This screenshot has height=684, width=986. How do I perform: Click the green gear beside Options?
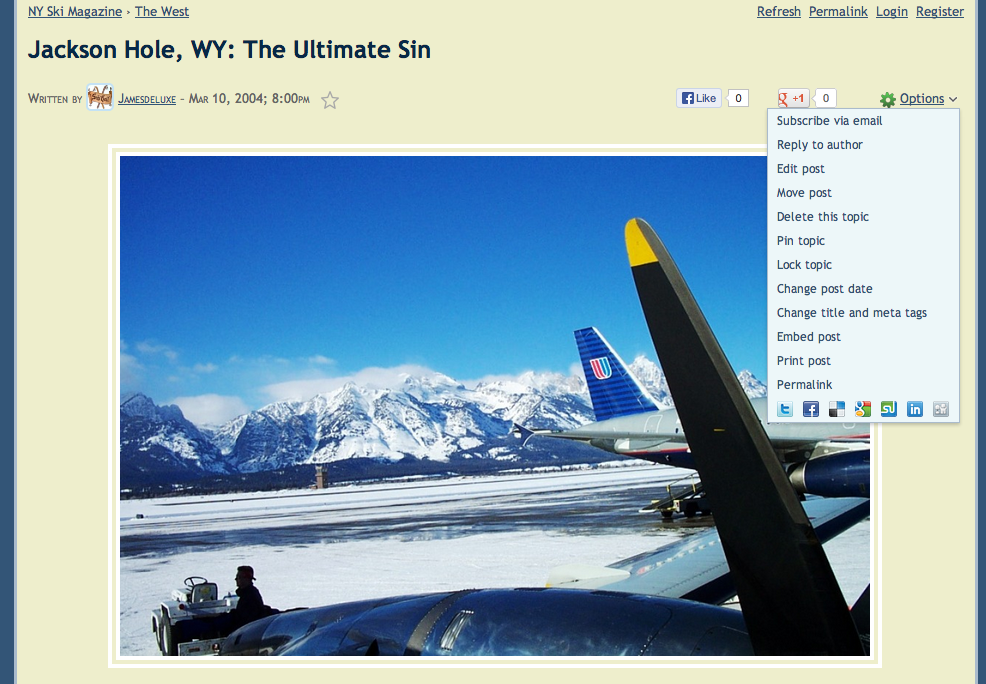pyautogui.click(x=888, y=99)
